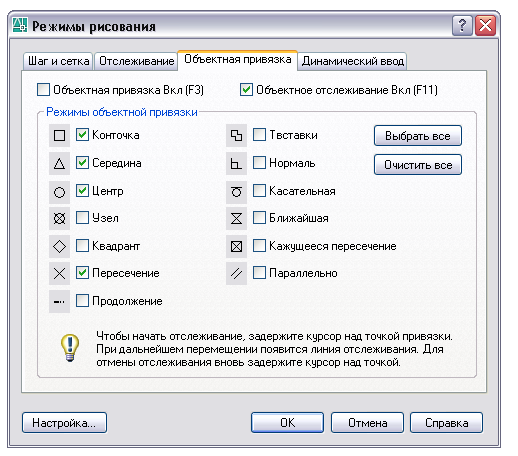
Task: Click the Пересечение cross snap icon
Action: [x=59, y=273]
